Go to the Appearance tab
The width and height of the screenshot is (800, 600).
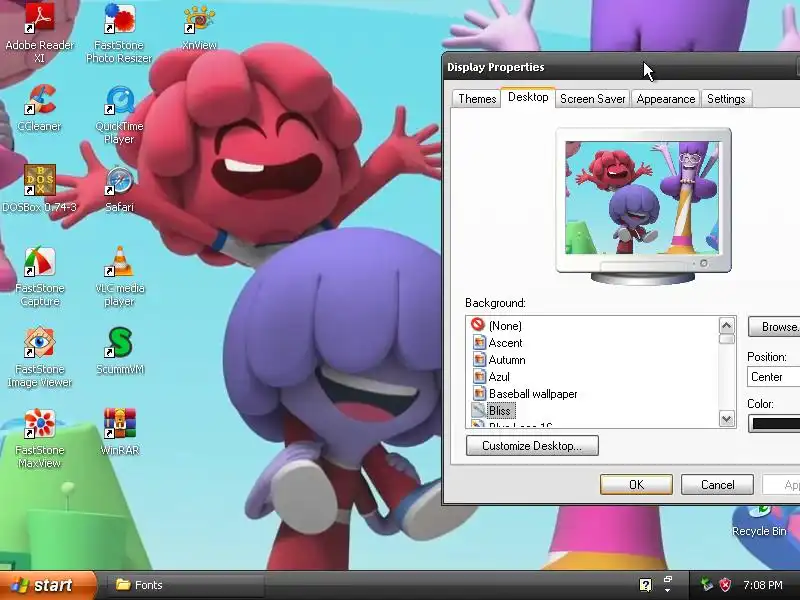coord(666,99)
